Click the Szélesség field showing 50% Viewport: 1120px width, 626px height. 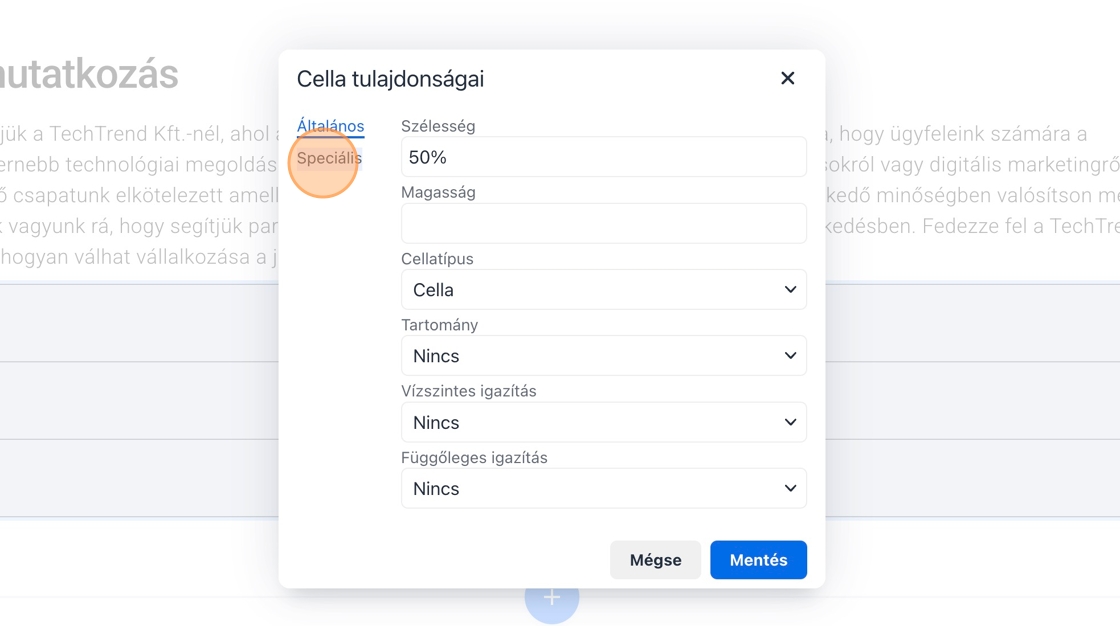pyautogui.click(x=603, y=157)
